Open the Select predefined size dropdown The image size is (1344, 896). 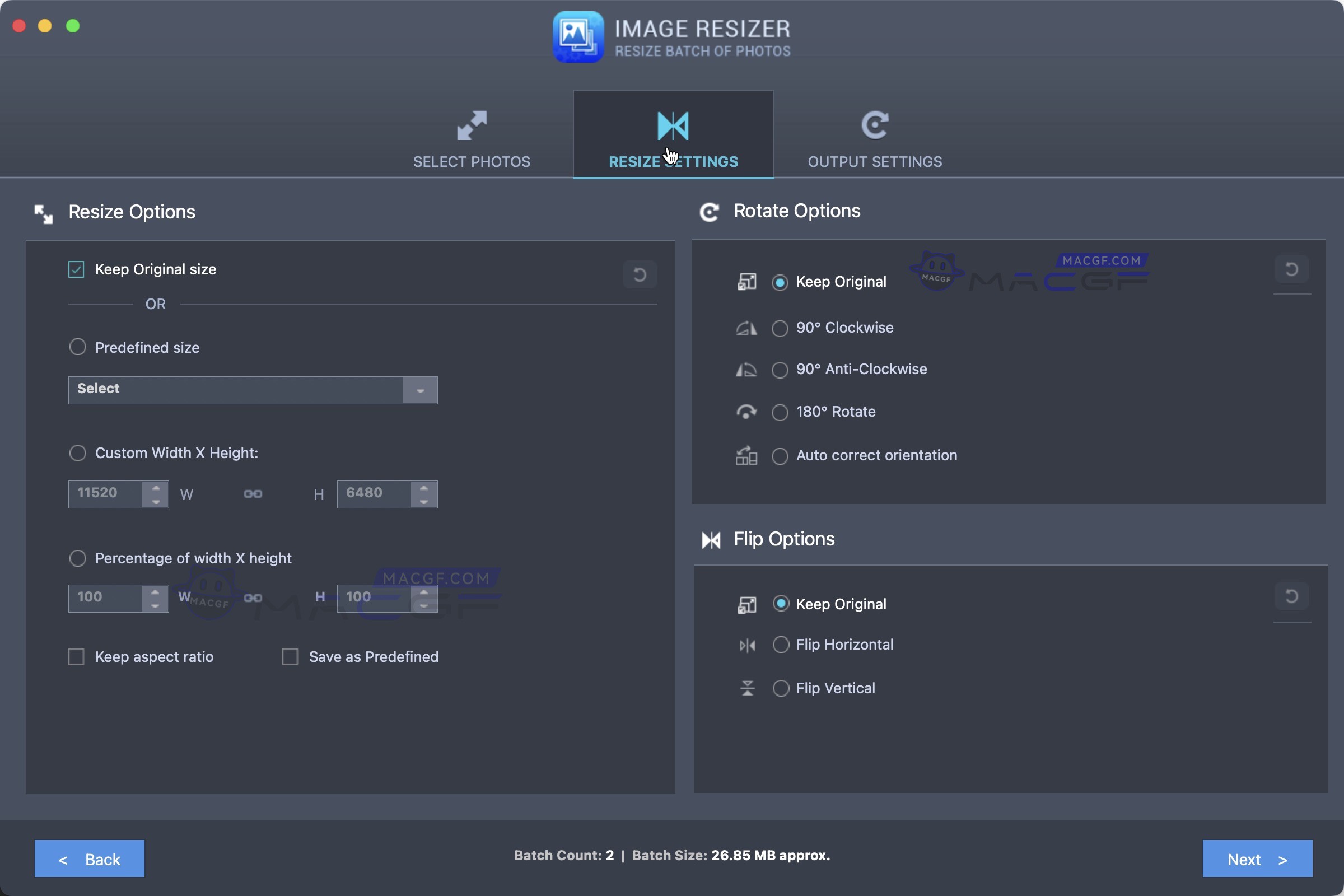420,390
